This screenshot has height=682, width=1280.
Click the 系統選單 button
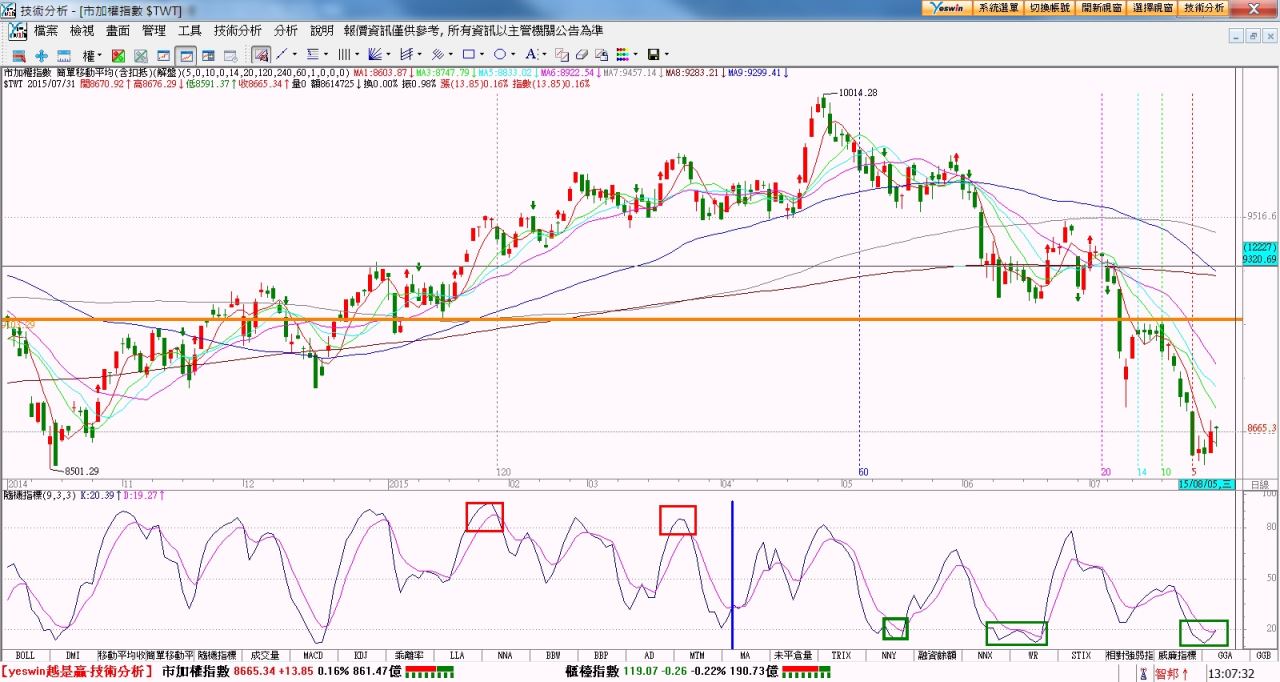tap(998, 7)
